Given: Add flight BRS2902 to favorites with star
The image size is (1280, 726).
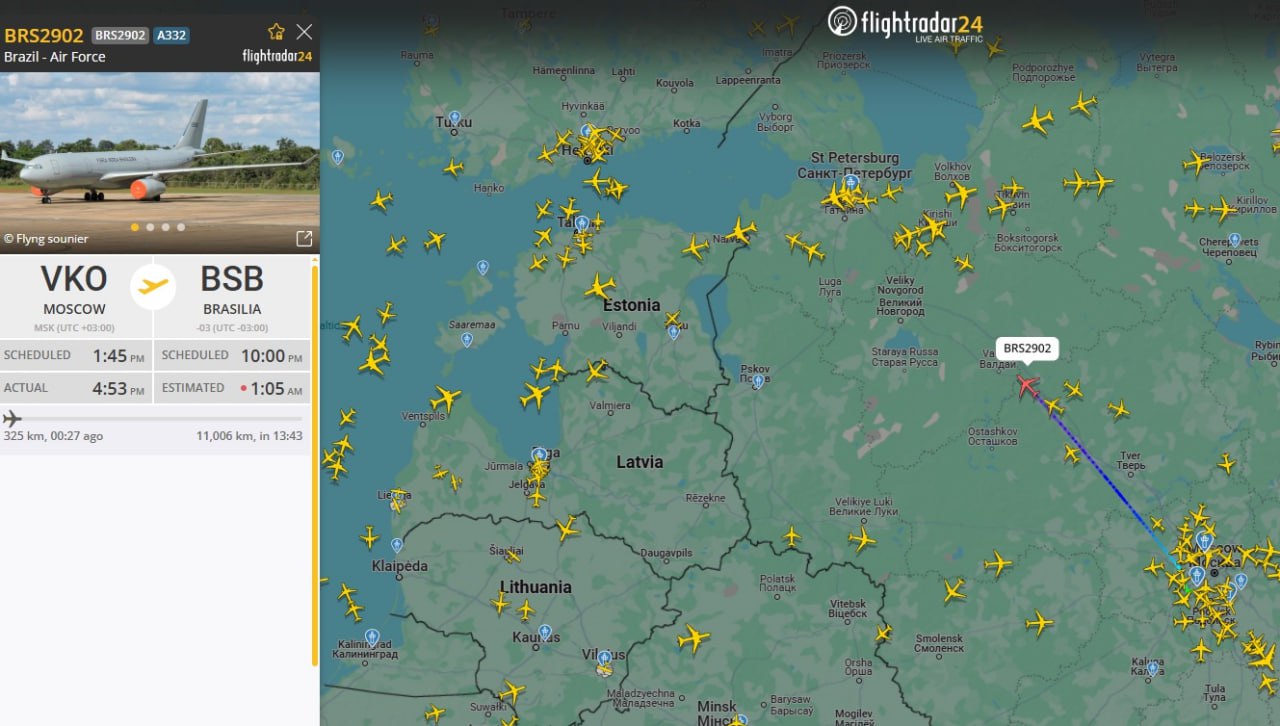Looking at the screenshot, I should point(277,31).
